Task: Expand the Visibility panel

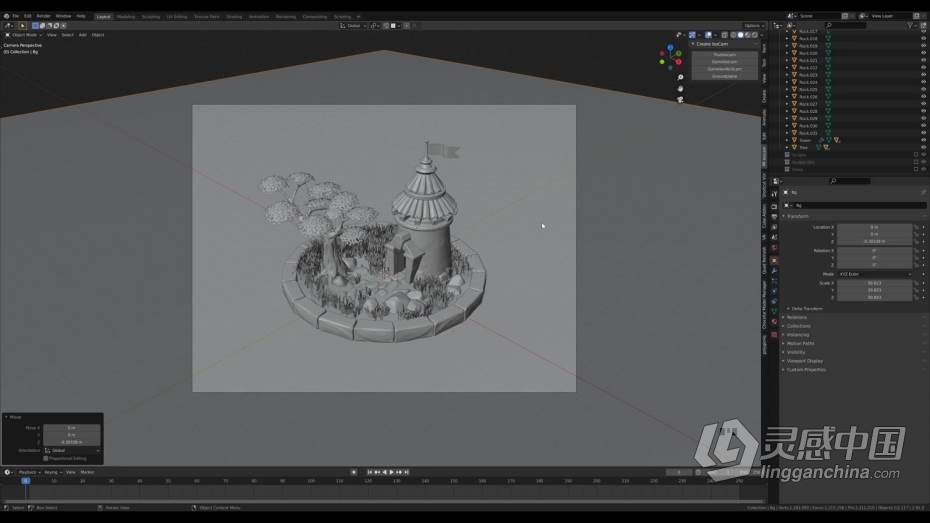Action: (794, 352)
